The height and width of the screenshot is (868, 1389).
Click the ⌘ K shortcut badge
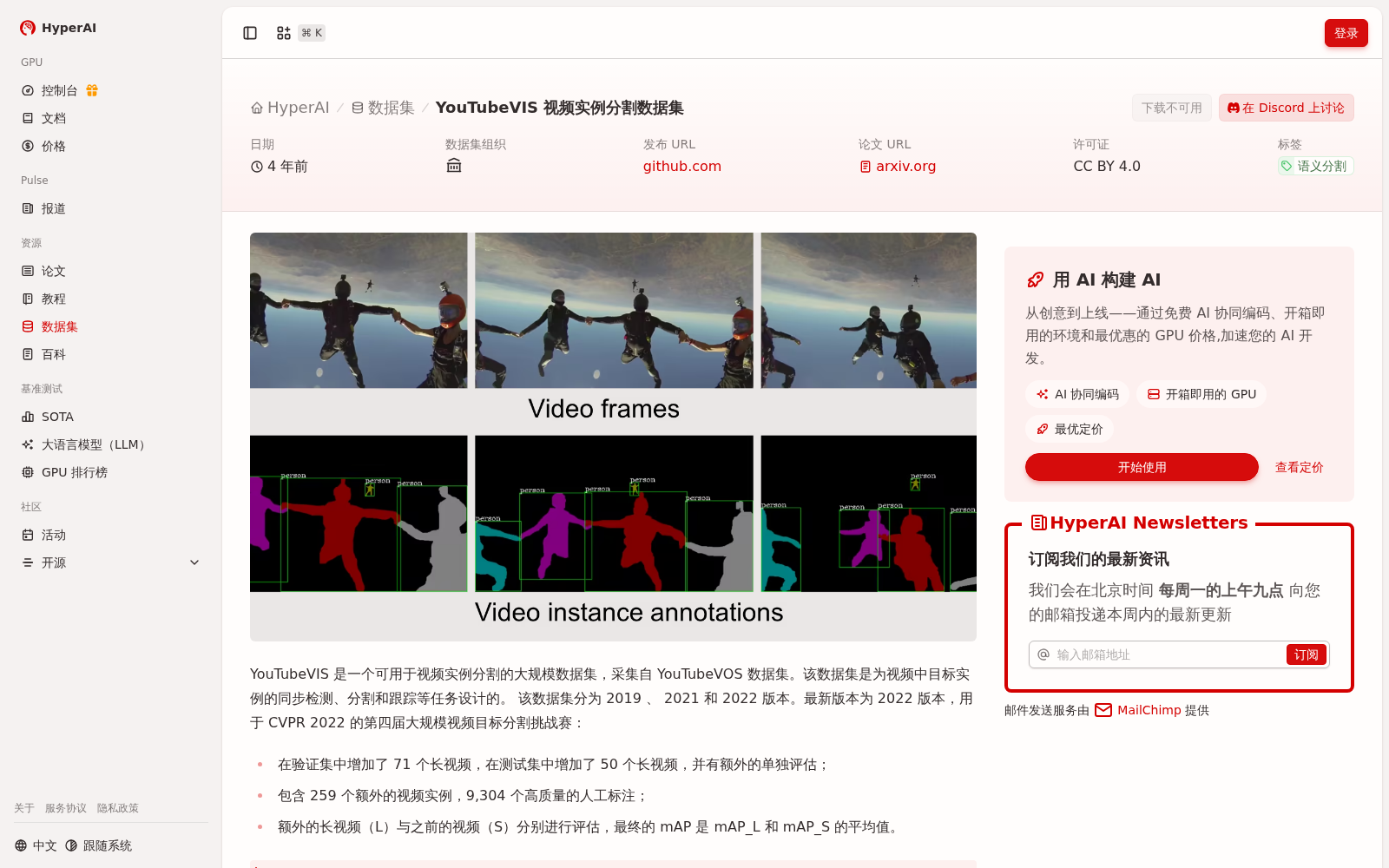(312, 33)
